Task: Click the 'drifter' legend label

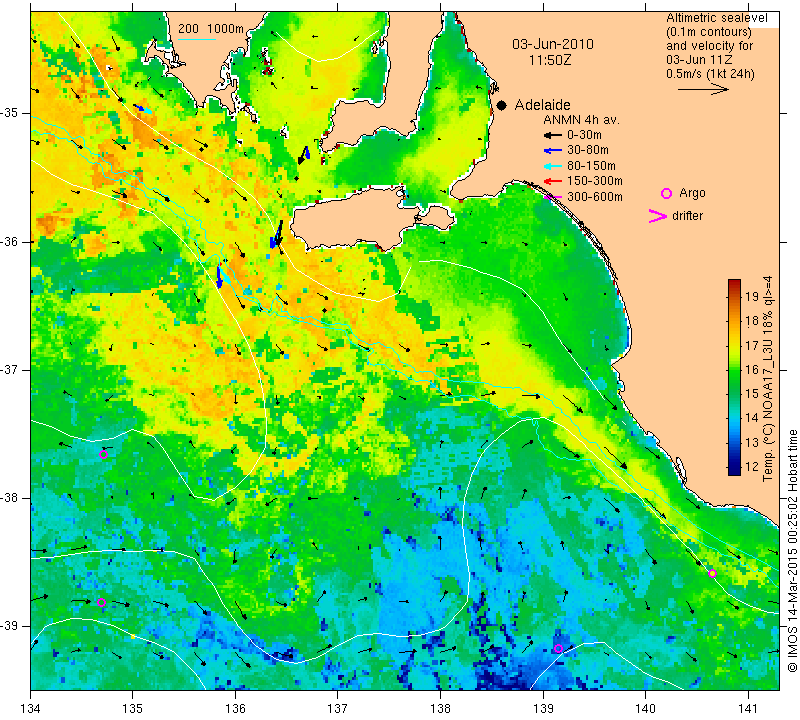Action: point(687,216)
